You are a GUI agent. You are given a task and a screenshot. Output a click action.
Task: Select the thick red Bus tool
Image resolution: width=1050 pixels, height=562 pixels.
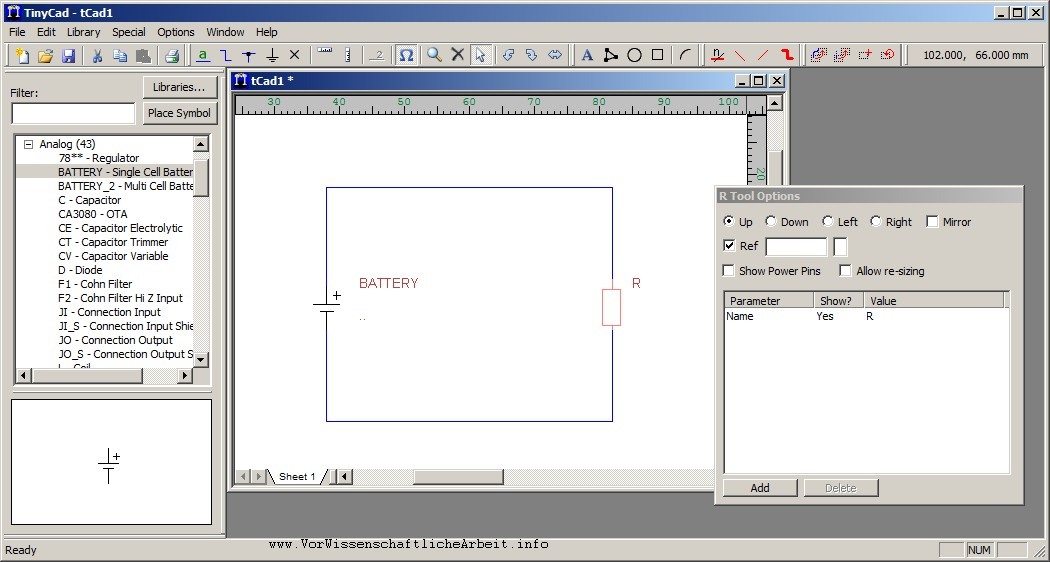pyautogui.click(x=787, y=56)
